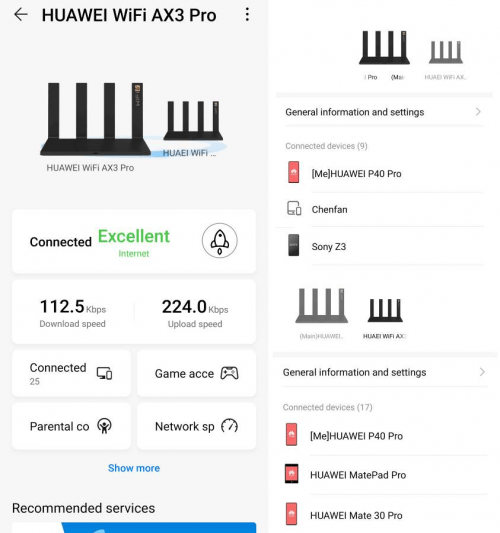500x533 pixels.
Task: Open Network speed test gauge tile
Action: [196, 426]
